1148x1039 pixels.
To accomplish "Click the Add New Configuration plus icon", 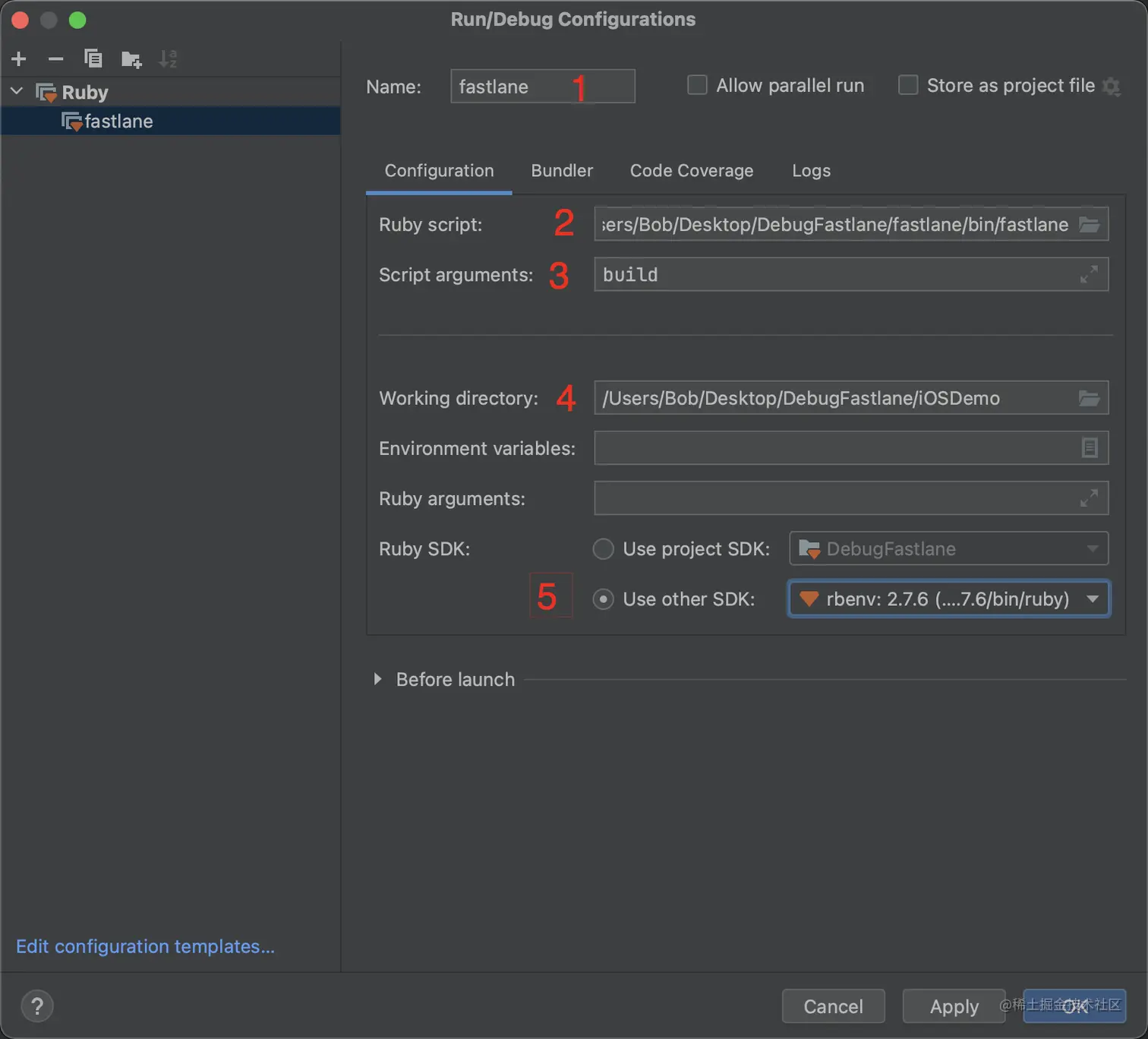I will (x=19, y=58).
